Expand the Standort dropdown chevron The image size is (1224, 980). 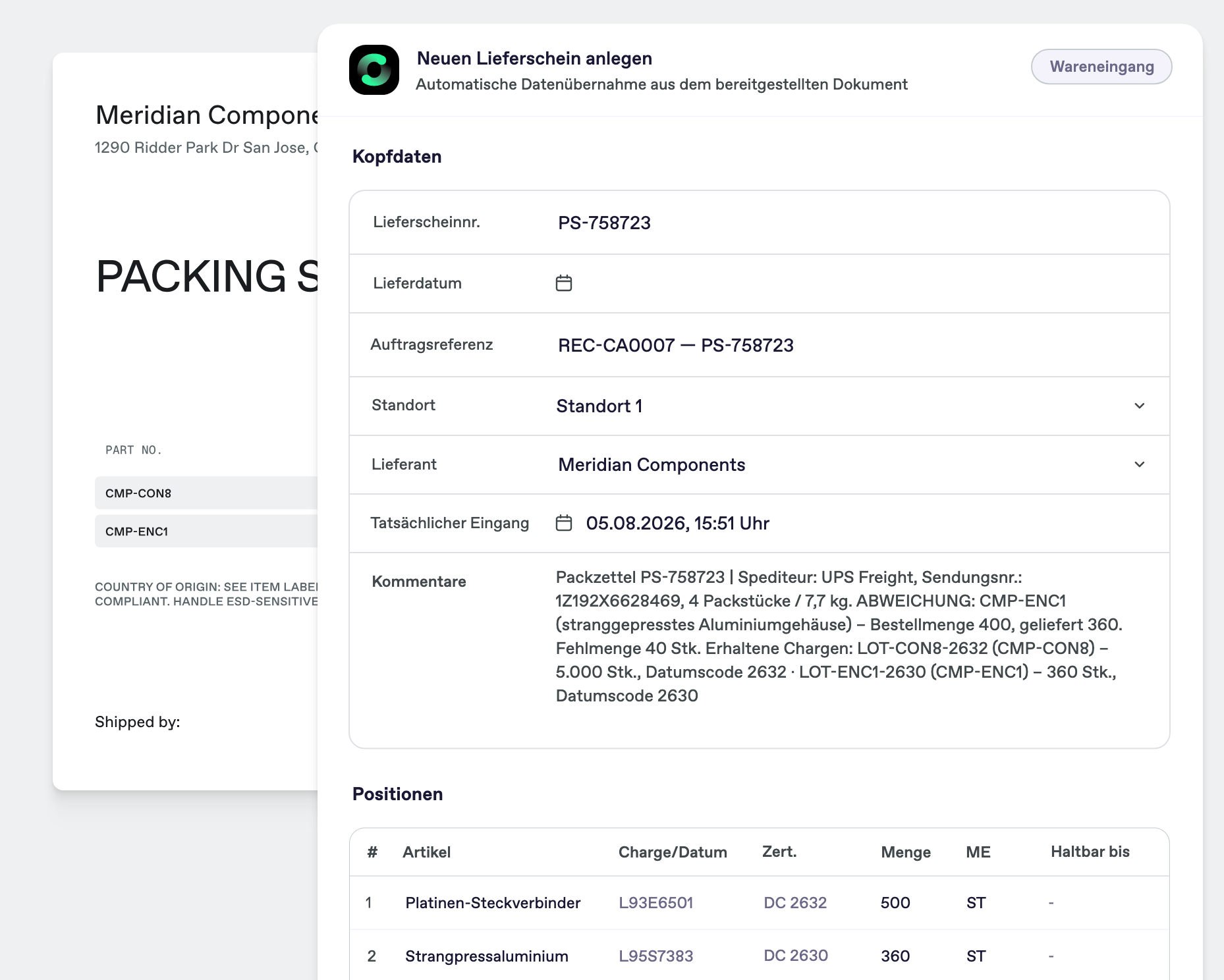click(x=1140, y=406)
